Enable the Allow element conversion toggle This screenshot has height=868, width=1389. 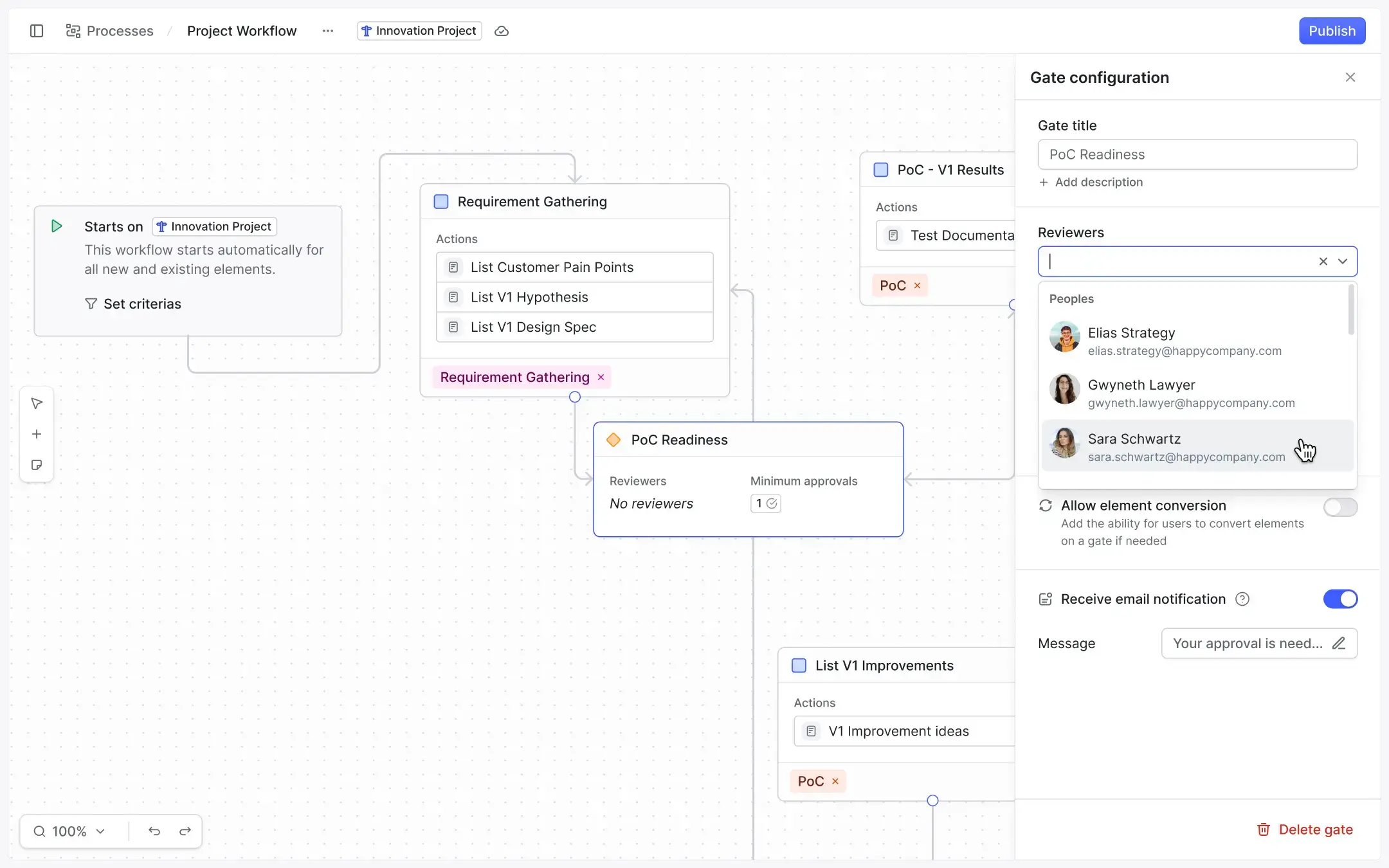pyautogui.click(x=1341, y=507)
